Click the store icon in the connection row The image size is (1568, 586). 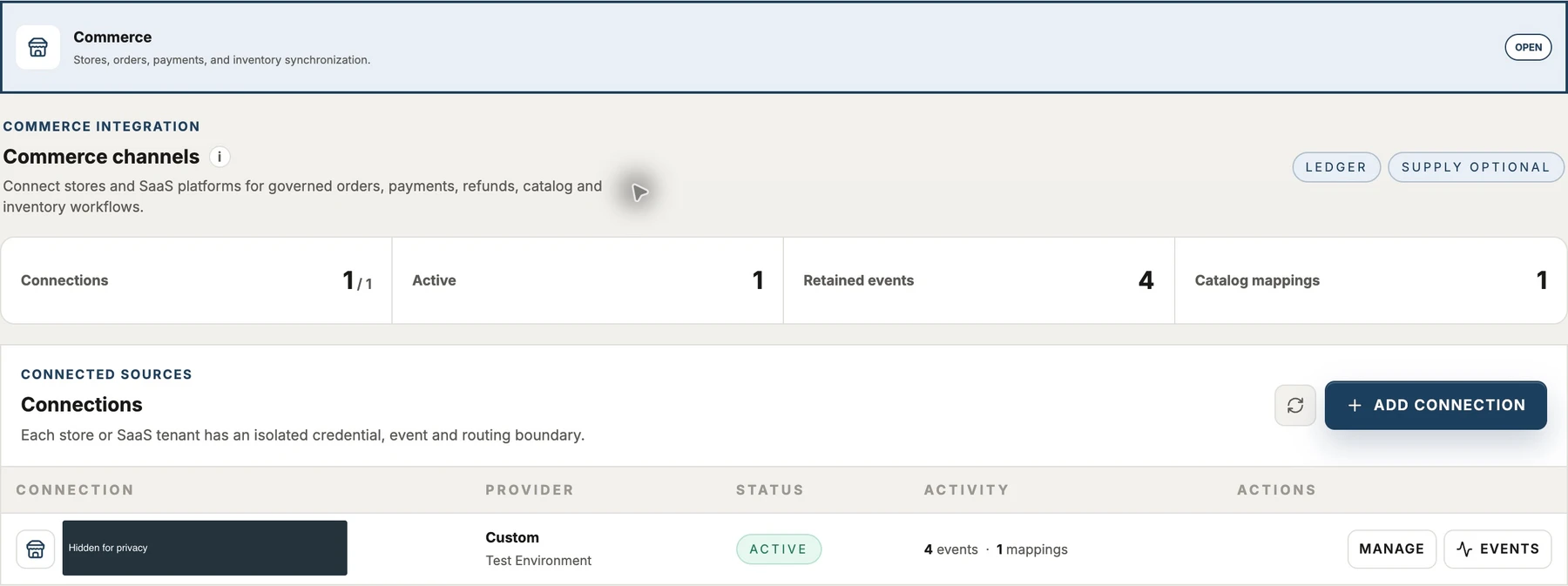coord(36,549)
